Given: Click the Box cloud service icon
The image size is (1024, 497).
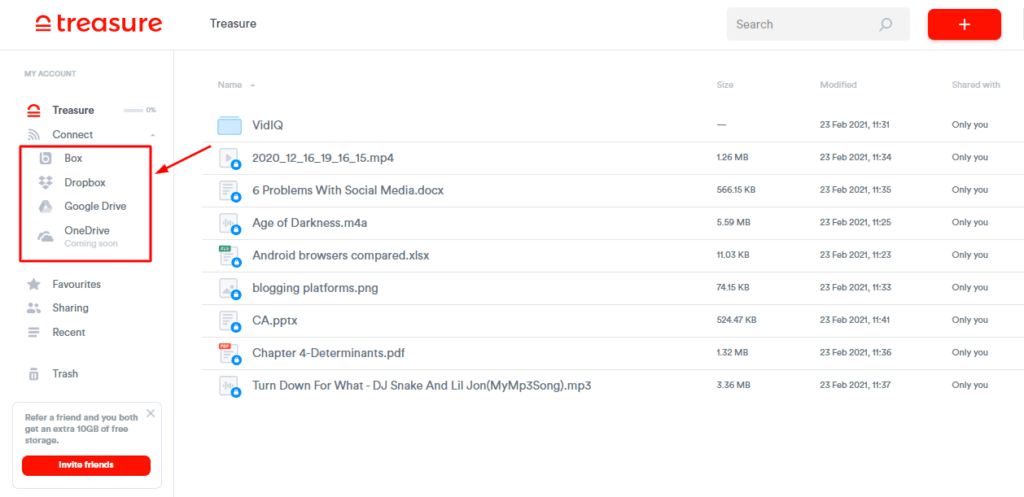Looking at the screenshot, I should [45, 159].
